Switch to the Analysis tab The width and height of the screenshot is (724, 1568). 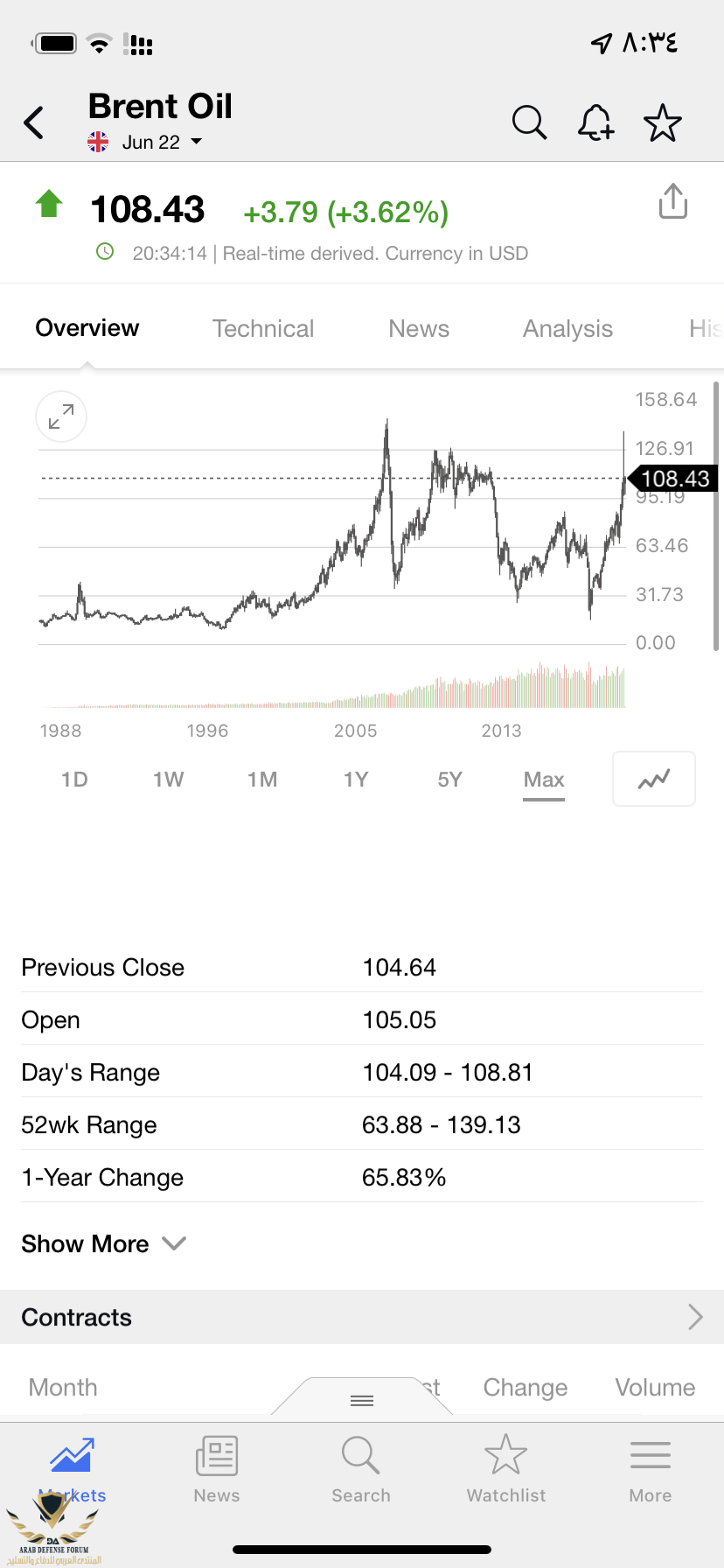pyautogui.click(x=567, y=328)
